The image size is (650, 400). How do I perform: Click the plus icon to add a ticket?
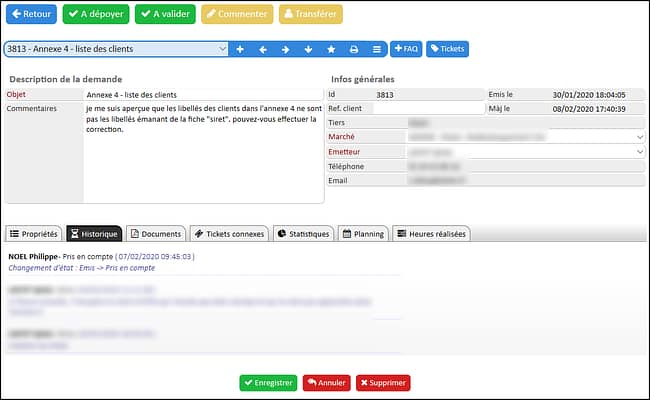pos(239,49)
